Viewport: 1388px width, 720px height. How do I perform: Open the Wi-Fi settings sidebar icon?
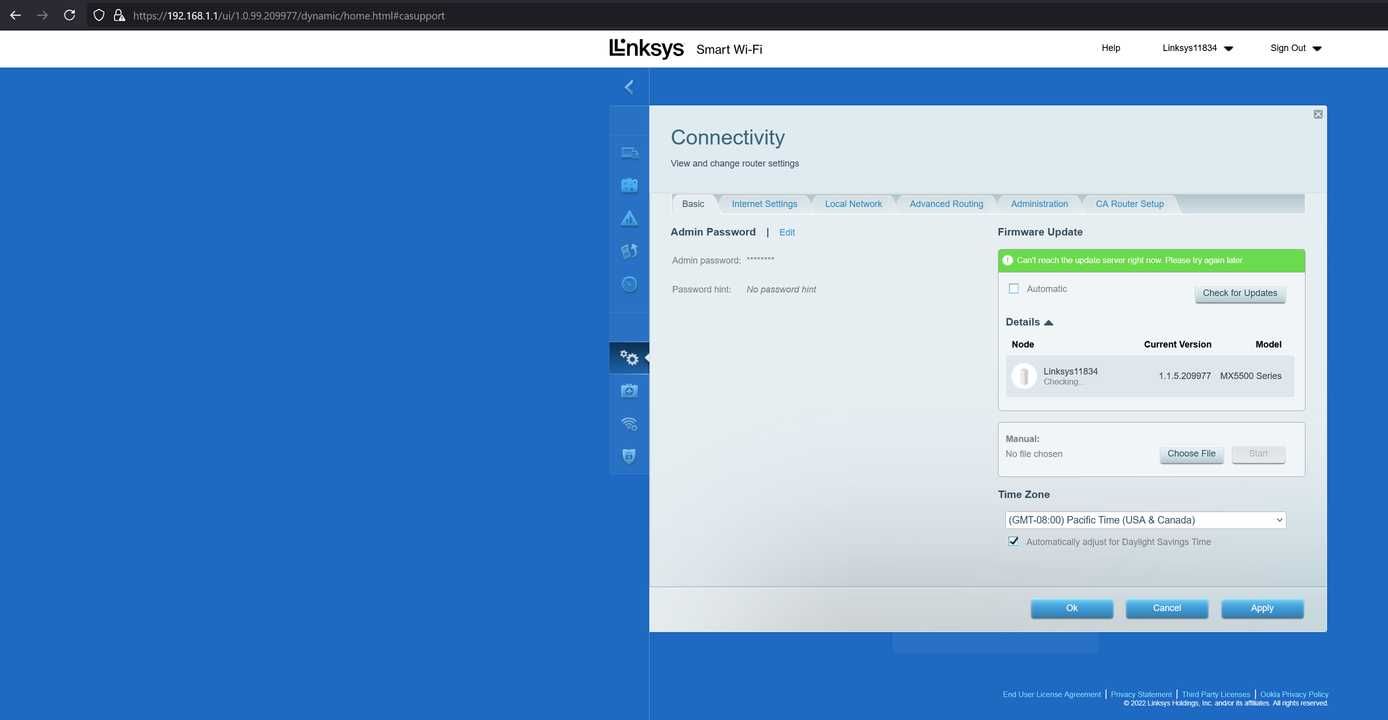[629, 423]
